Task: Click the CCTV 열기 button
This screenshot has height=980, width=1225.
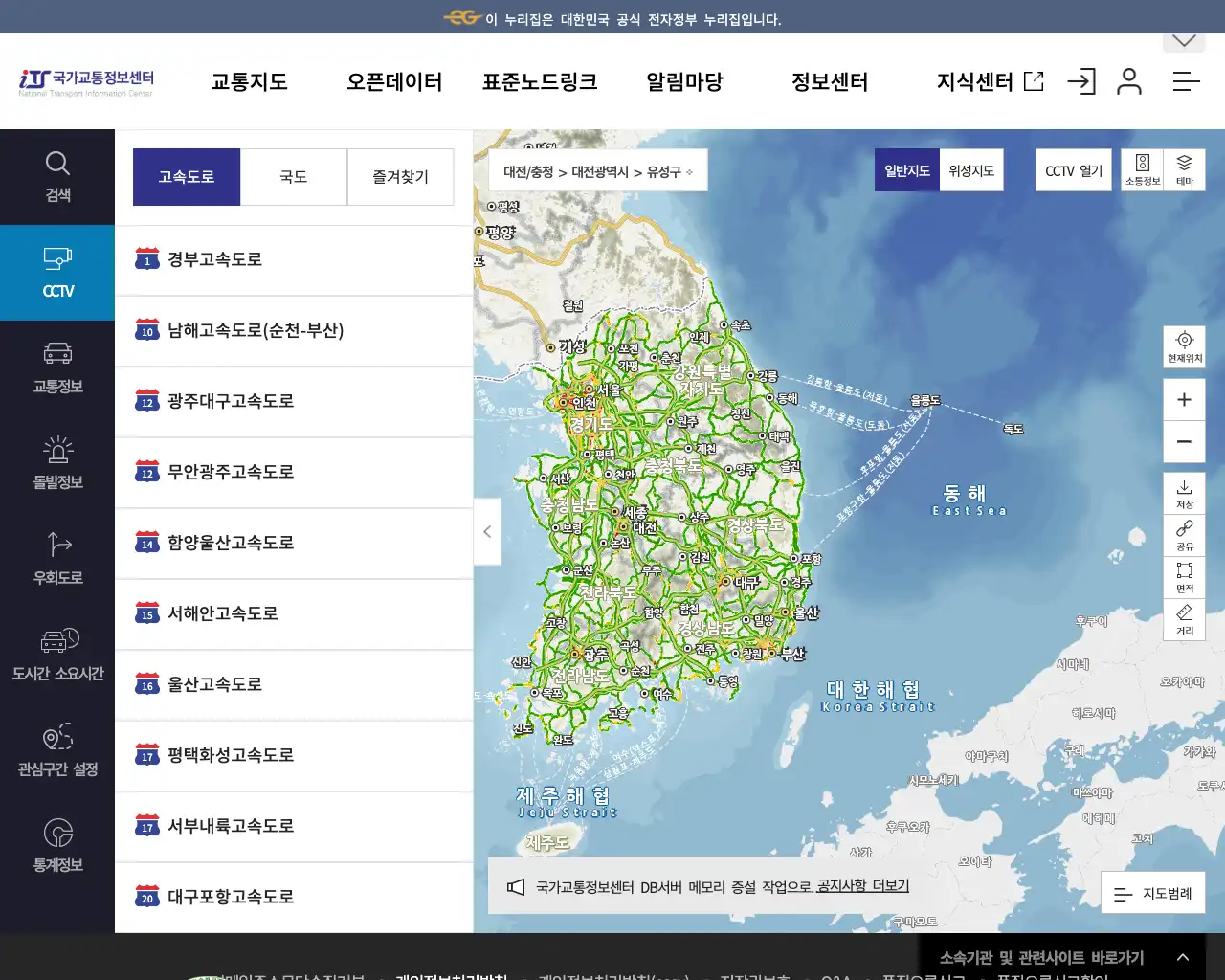Action: click(1072, 169)
